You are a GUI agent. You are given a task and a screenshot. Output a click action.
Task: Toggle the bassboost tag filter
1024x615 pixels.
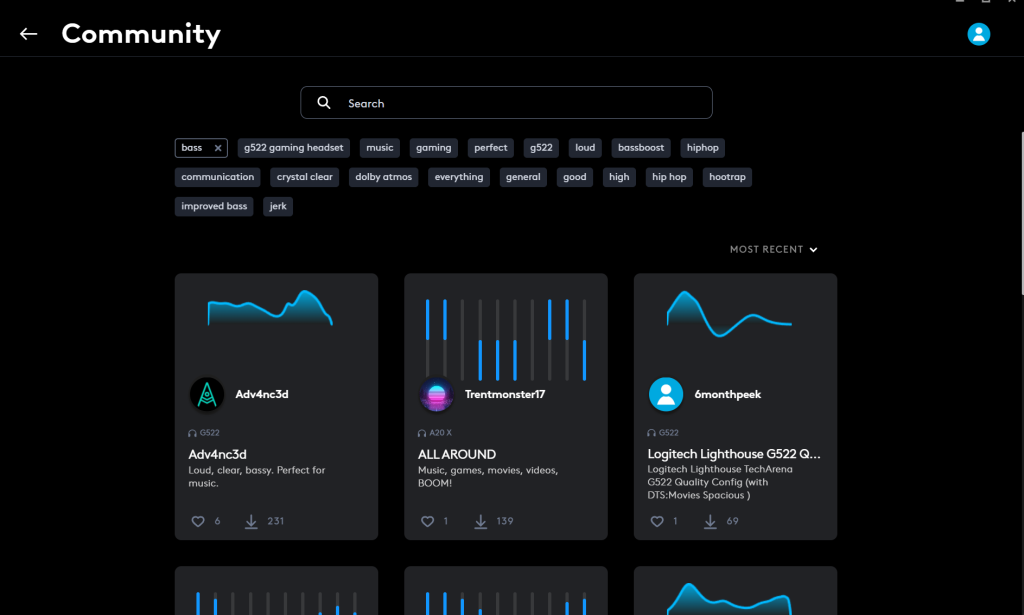click(x=641, y=148)
